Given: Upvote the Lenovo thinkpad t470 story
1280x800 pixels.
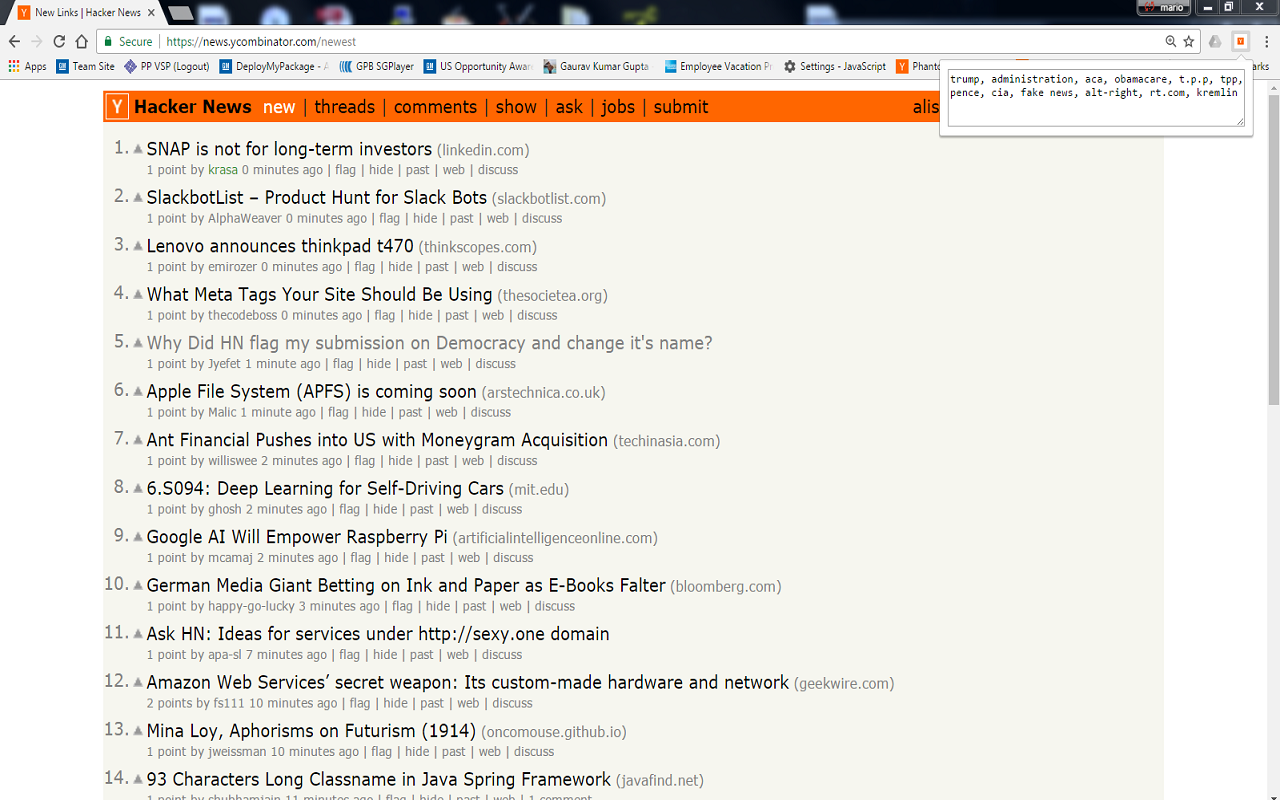Looking at the screenshot, I should 138,246.
